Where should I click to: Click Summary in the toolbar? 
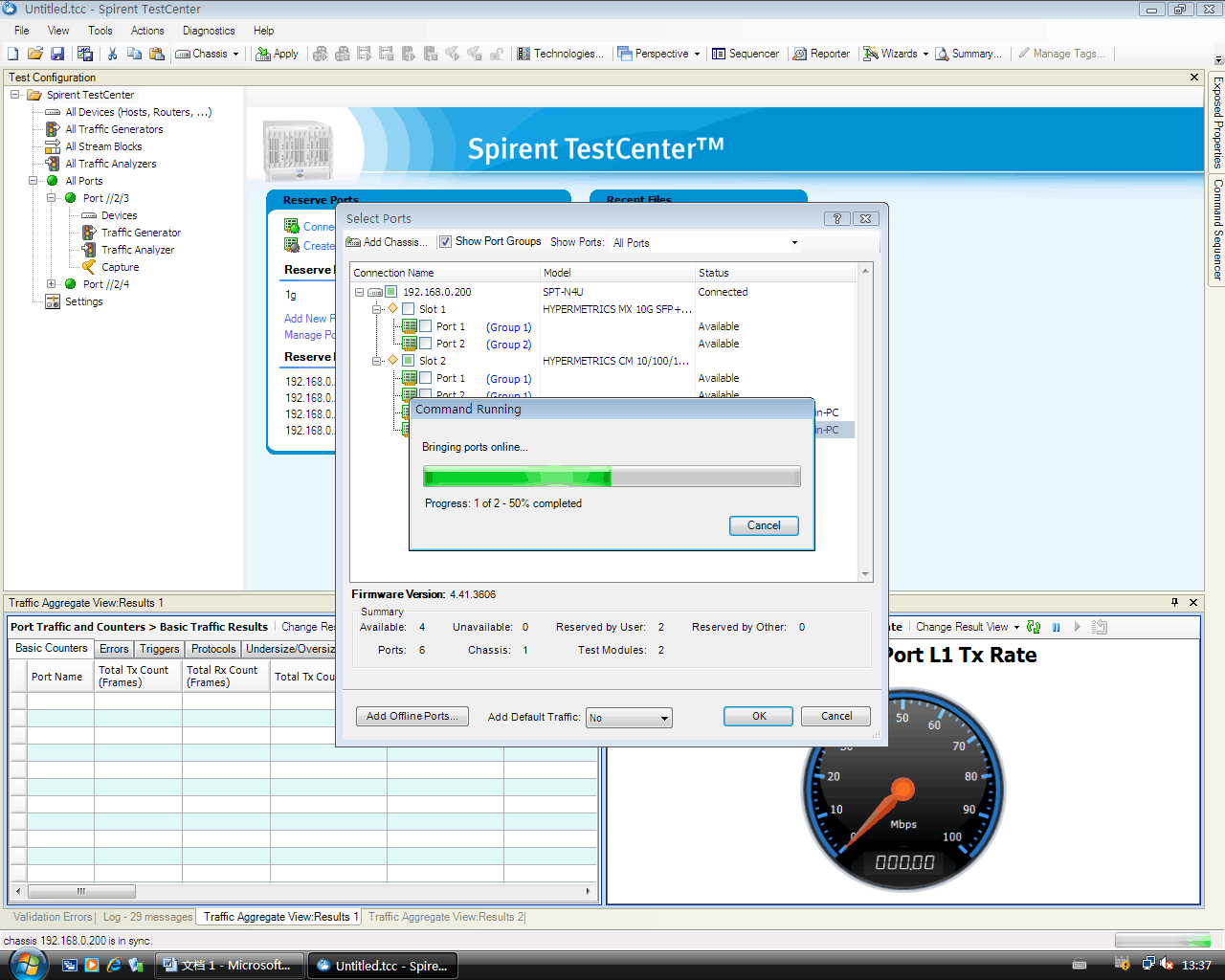pyautogui.click(x=969, y=54)
